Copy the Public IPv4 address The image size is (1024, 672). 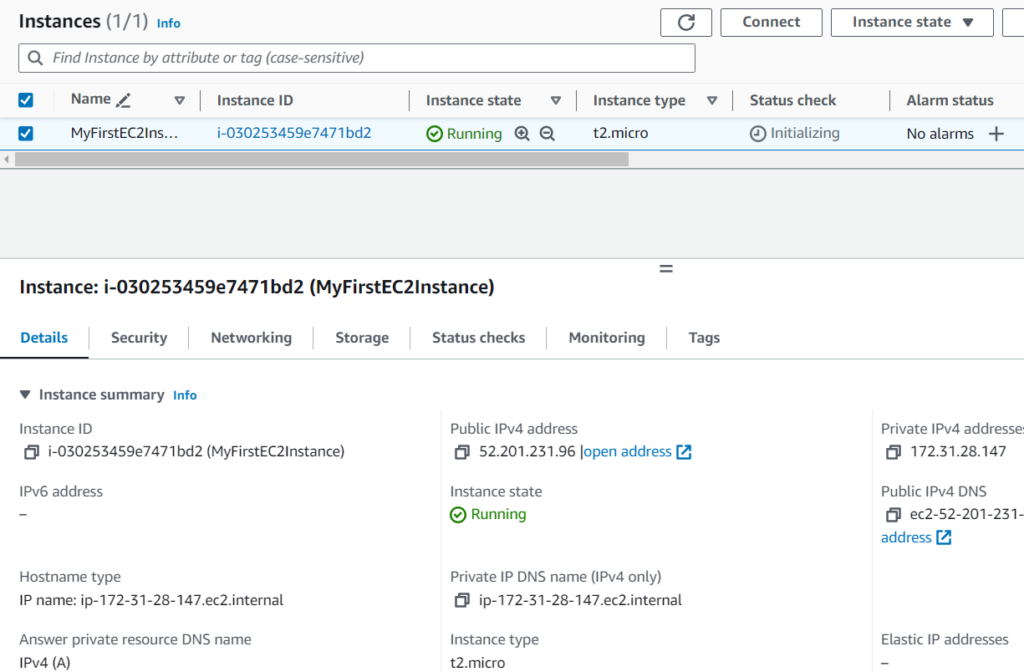tap(460, 452)
